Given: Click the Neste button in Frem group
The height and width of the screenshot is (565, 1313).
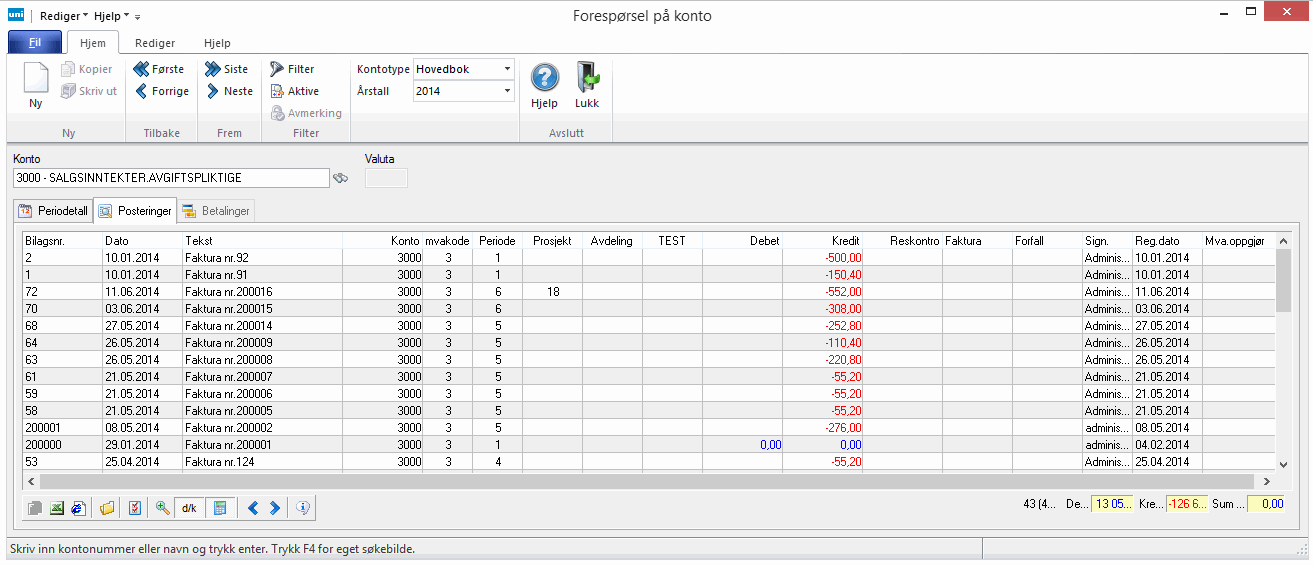Looking at the screenshot, I should click(x=229, y=91).
